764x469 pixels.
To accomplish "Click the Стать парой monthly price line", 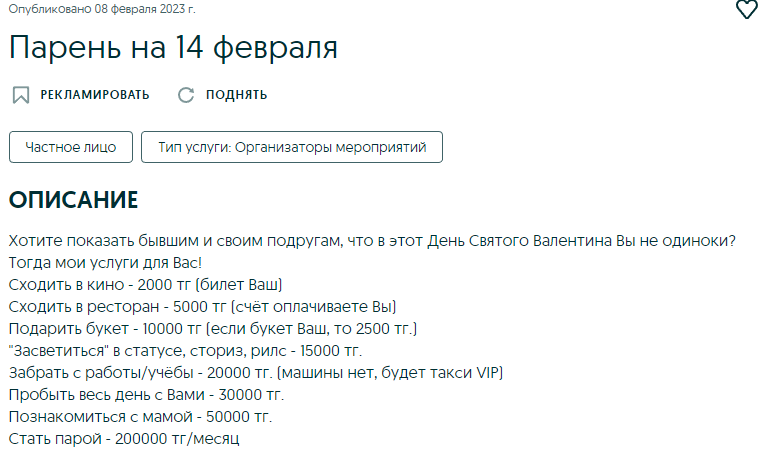I will 124,439.
